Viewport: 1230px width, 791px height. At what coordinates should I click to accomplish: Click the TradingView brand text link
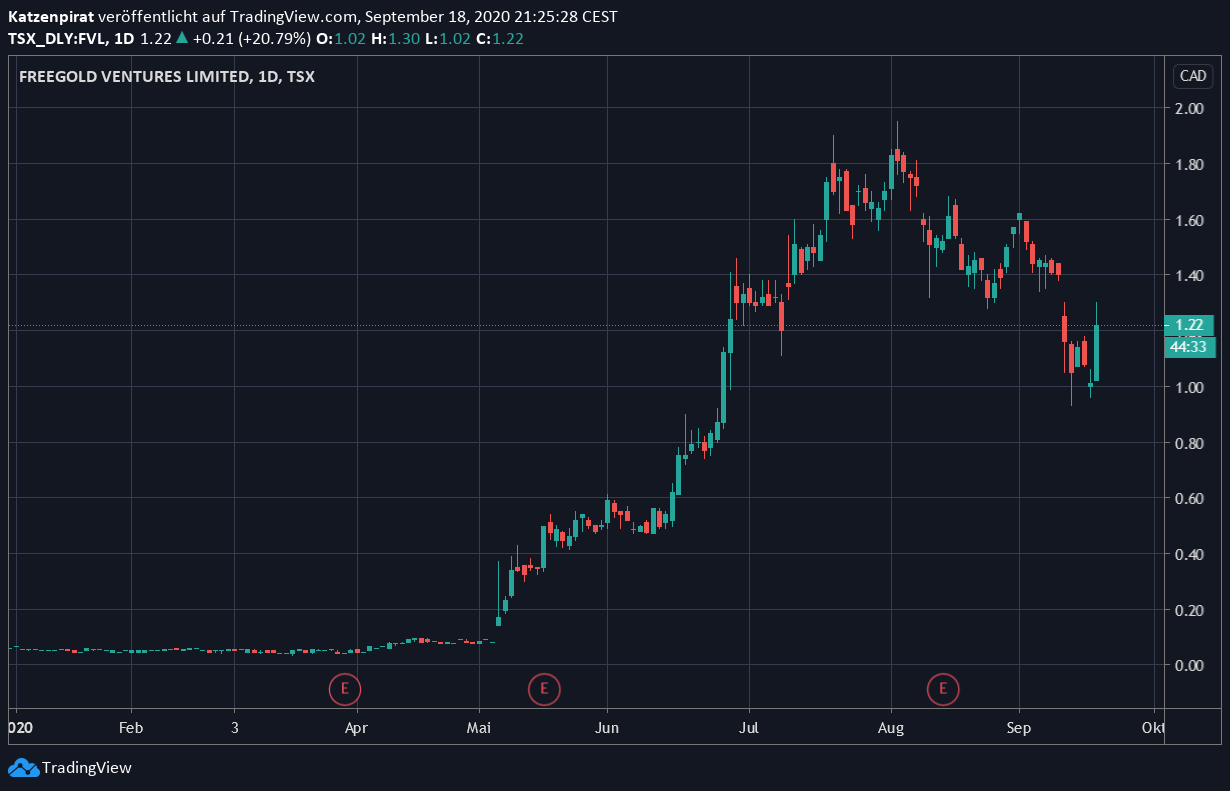click(87, 768)
